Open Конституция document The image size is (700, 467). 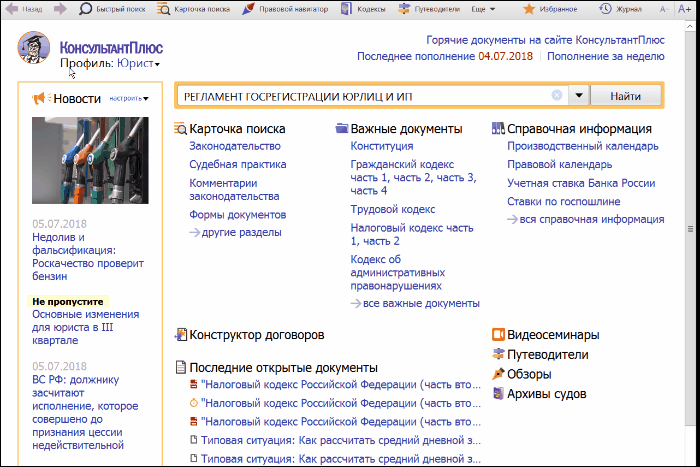coord(382,146)
